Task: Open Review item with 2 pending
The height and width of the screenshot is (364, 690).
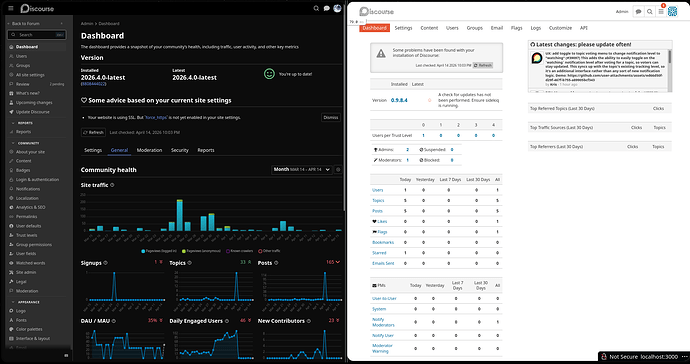Action: point(37,84)
